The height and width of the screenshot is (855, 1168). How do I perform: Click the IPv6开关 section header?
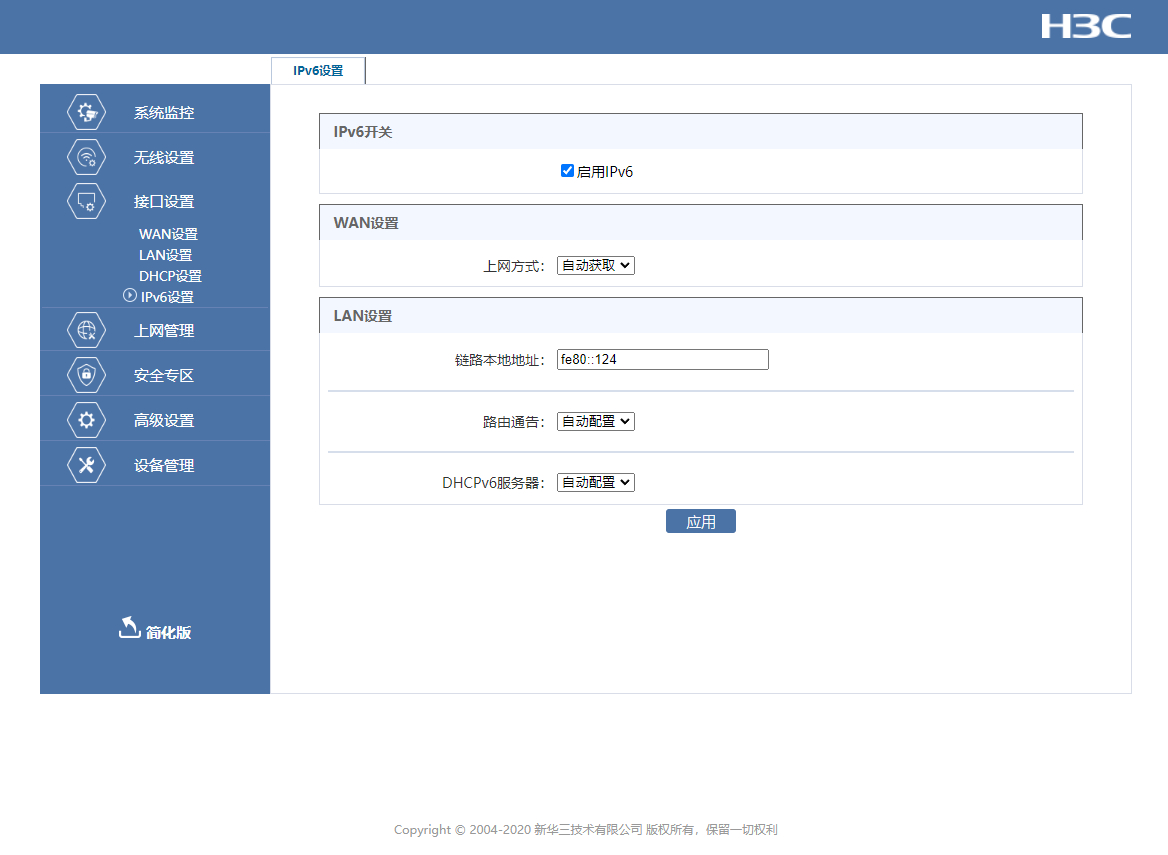701,132
